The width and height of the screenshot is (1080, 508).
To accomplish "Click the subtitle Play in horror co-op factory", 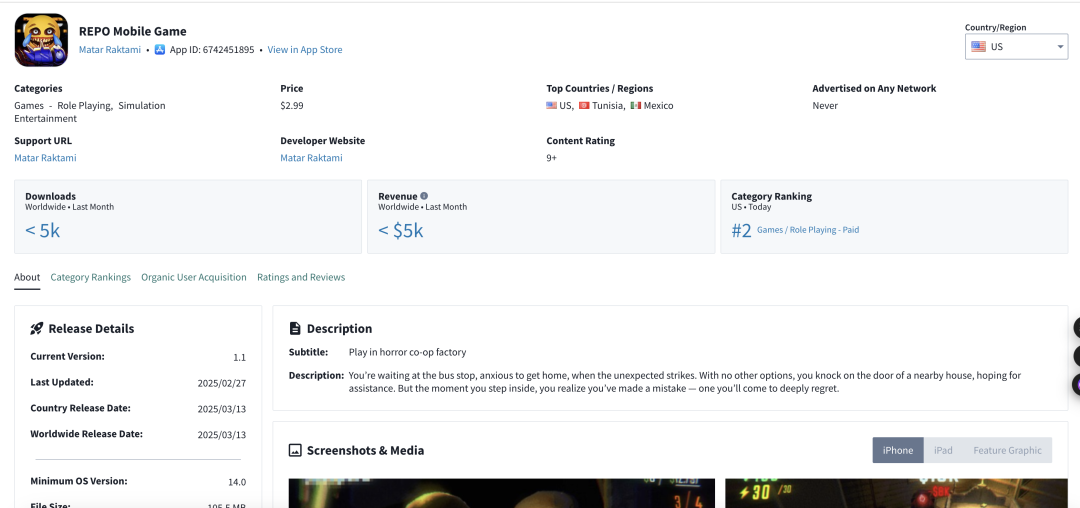I will 408,352.
